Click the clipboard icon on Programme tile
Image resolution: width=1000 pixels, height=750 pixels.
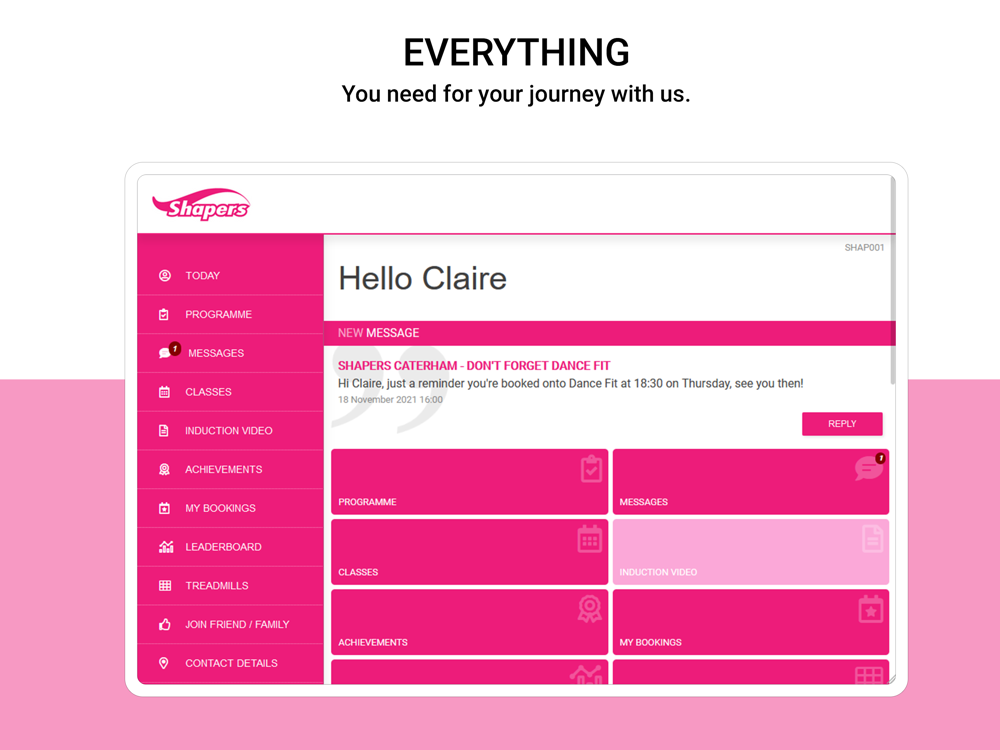[x=591, y=469]
